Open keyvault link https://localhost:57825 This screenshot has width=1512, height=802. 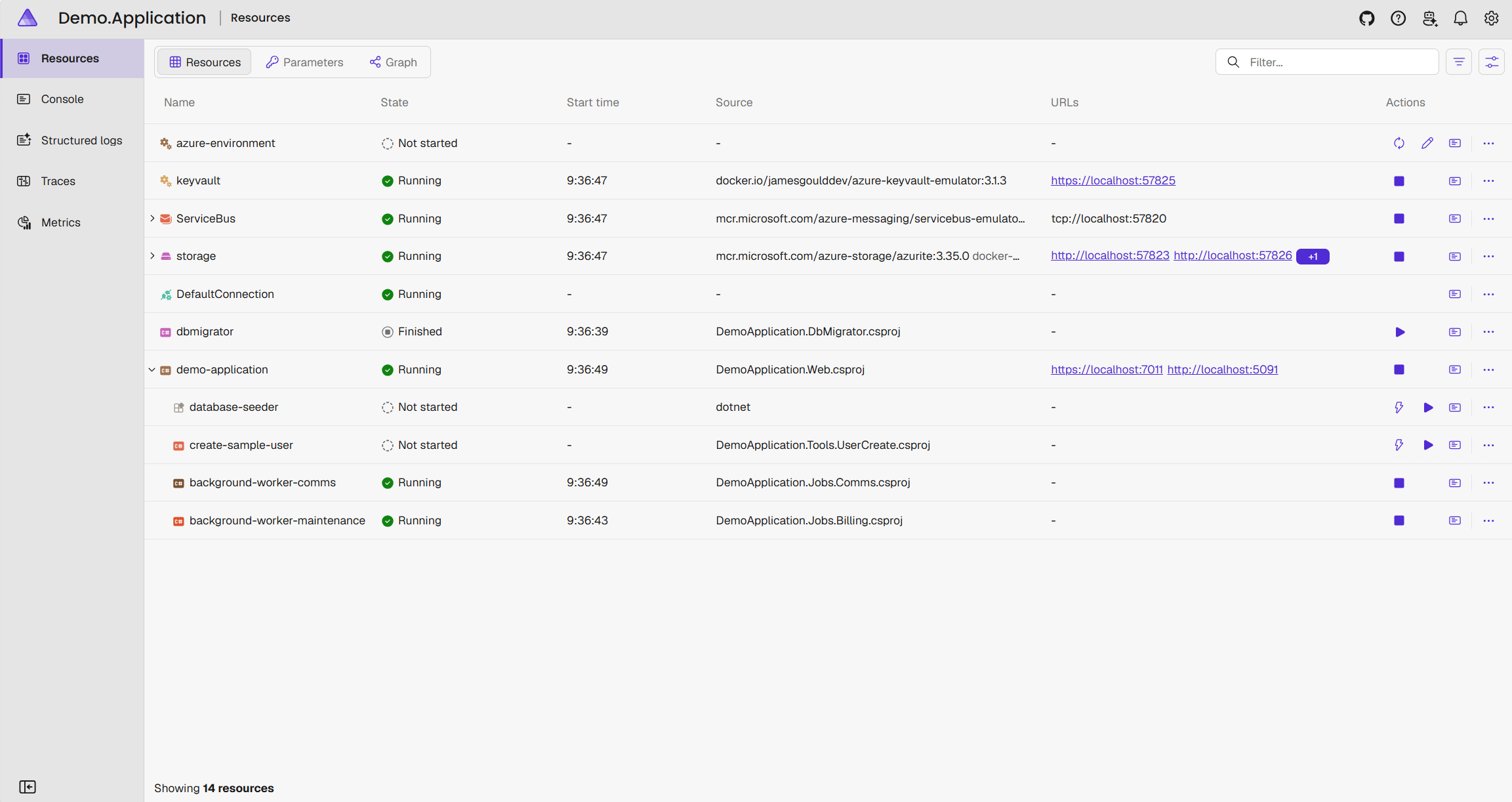1113,180
